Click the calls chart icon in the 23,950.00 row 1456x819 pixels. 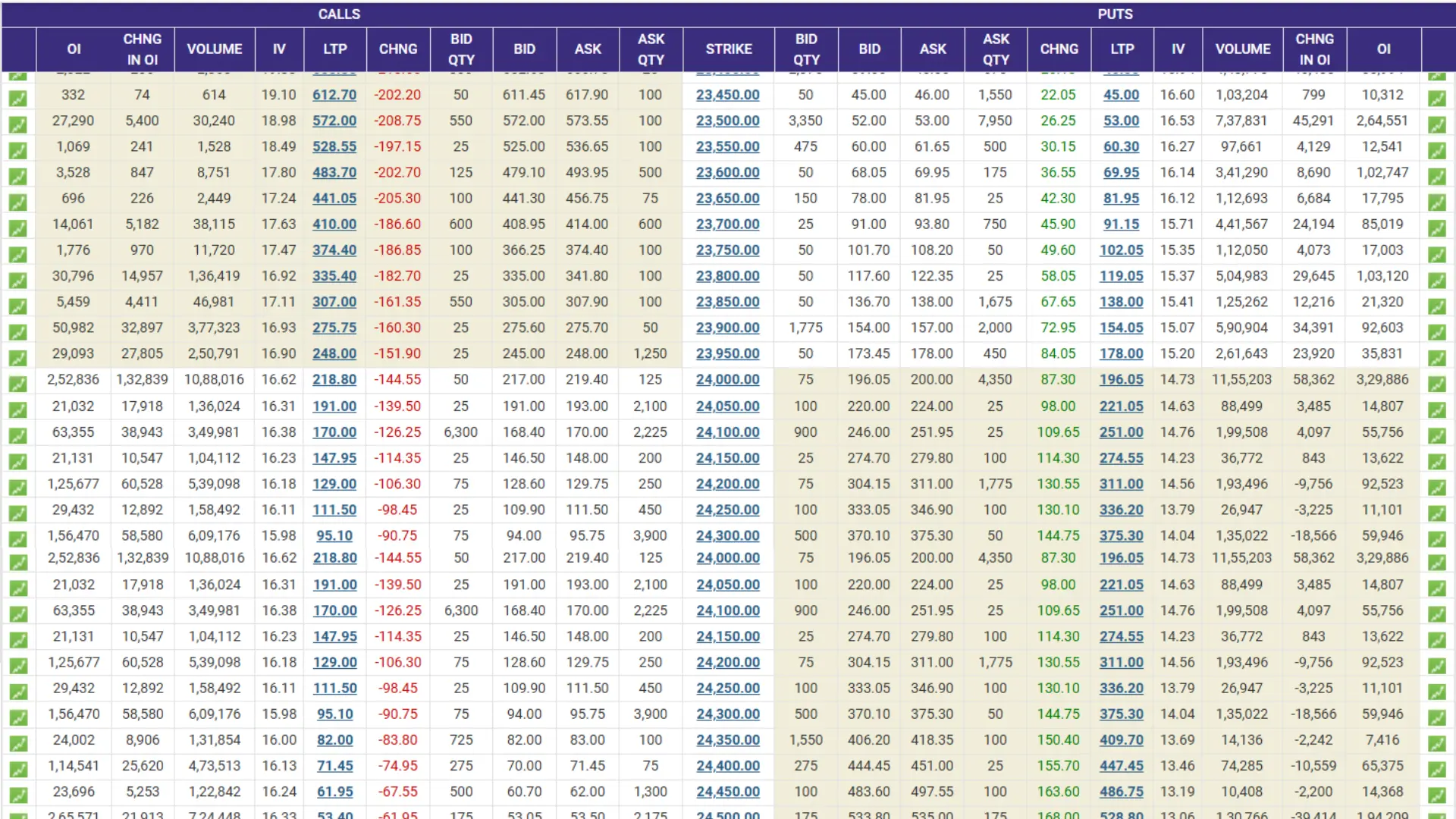[17, 357]
